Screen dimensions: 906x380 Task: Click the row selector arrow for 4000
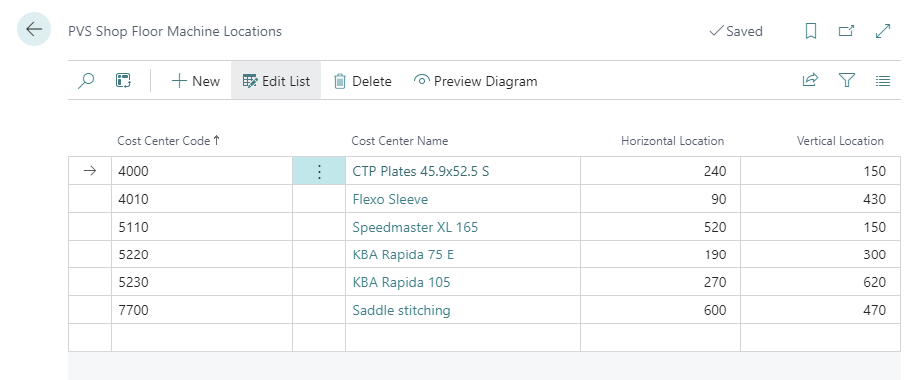[90, 171]
